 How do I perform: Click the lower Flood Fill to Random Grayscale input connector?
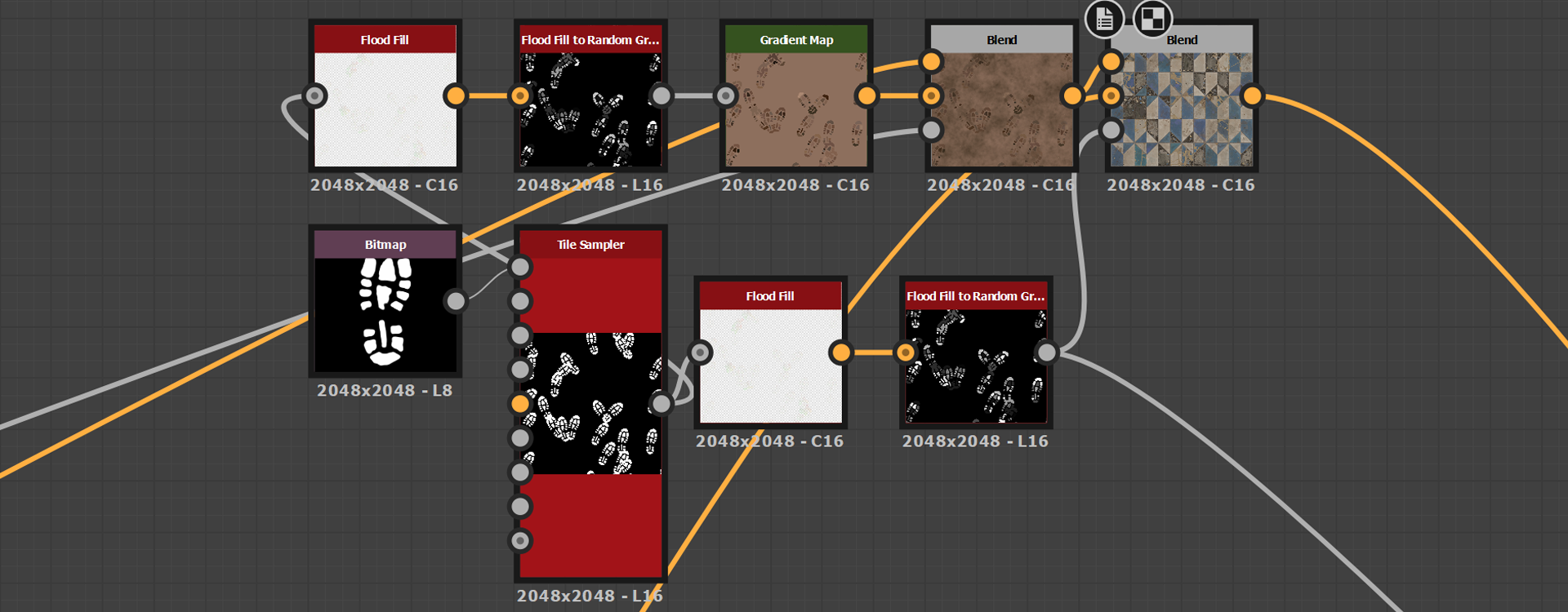click(906, 353)
